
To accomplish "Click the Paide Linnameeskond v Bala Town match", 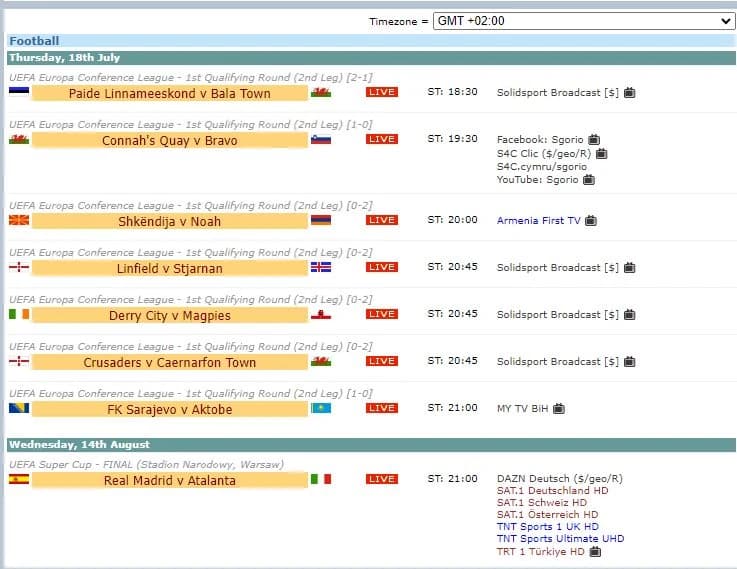I will coord(170,93).
